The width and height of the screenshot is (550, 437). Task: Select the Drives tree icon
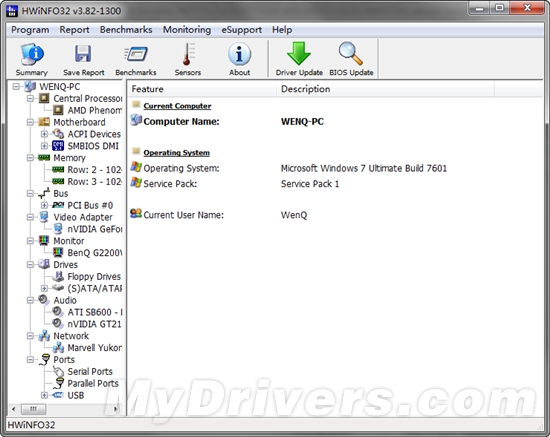44,264
